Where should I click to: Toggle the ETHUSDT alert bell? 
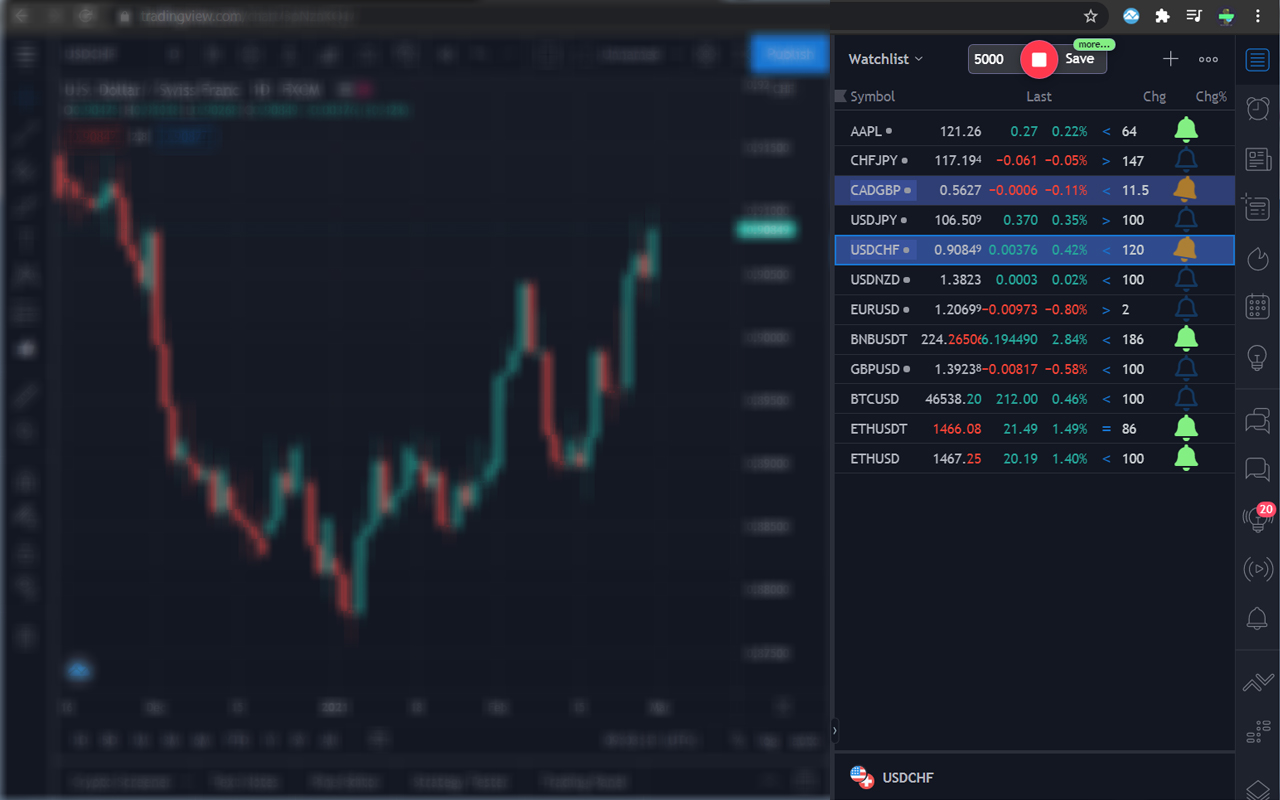click(x=1186, y=428)
